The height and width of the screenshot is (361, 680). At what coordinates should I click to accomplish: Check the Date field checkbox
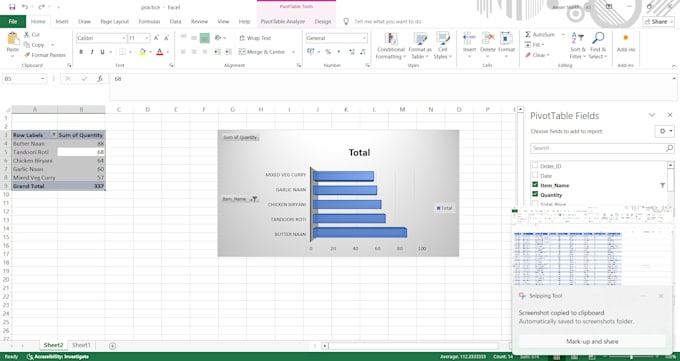[535, 175]
